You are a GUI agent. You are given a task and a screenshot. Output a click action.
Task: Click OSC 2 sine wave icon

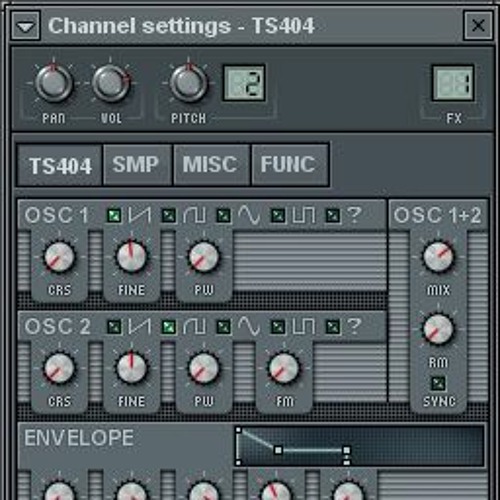(x=249, y=326)
